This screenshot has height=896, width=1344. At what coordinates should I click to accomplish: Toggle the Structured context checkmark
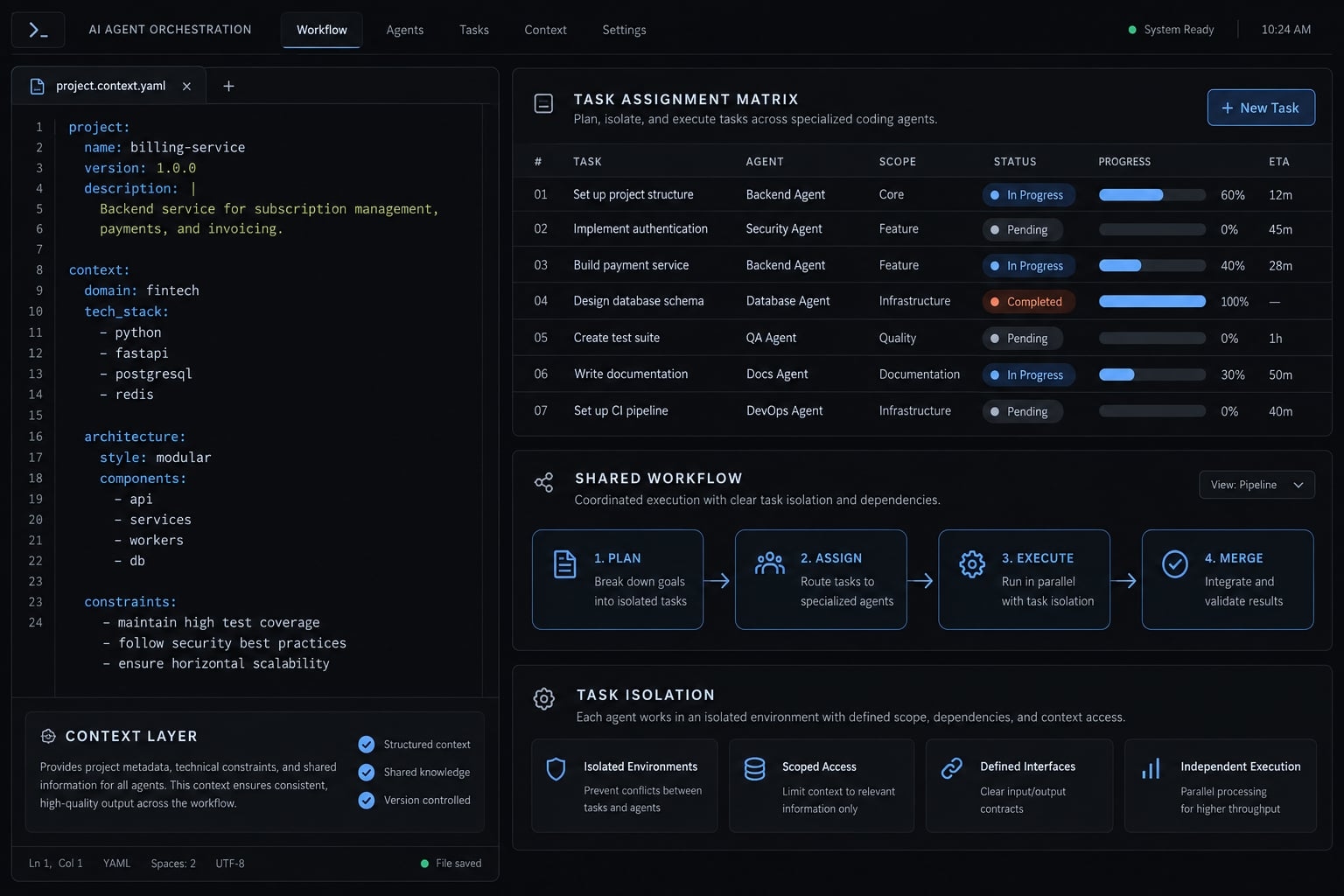(367, 745)
